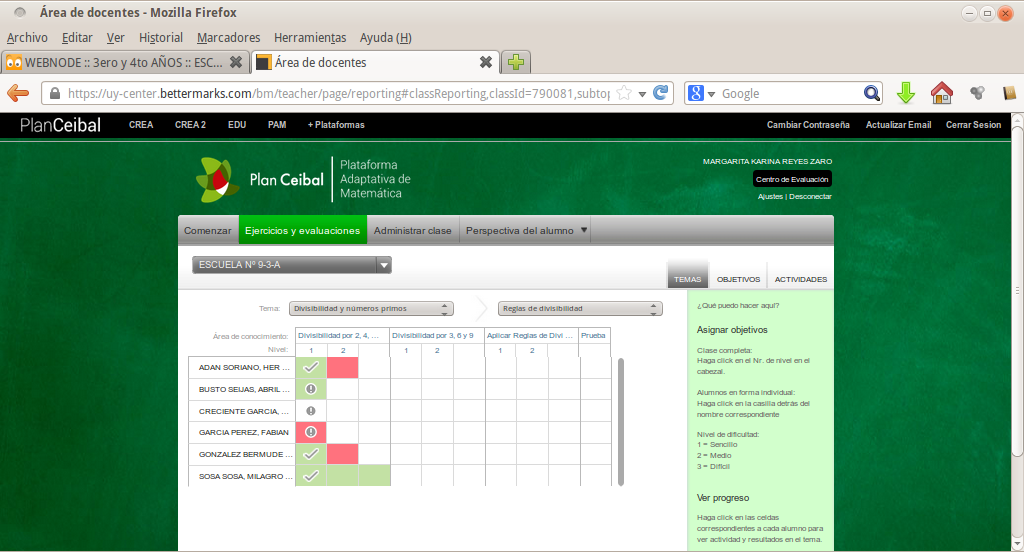Click the magnifier icon in Google search box
The height and width of the screenshot is (552, 1024).
coord(872,93)
